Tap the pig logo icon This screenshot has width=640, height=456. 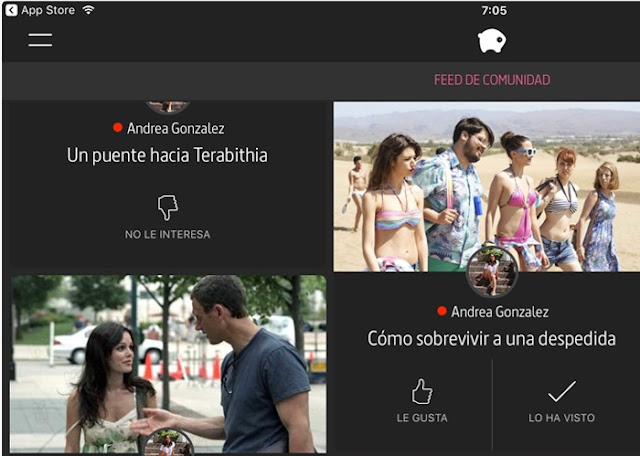[x=492, y=40]
